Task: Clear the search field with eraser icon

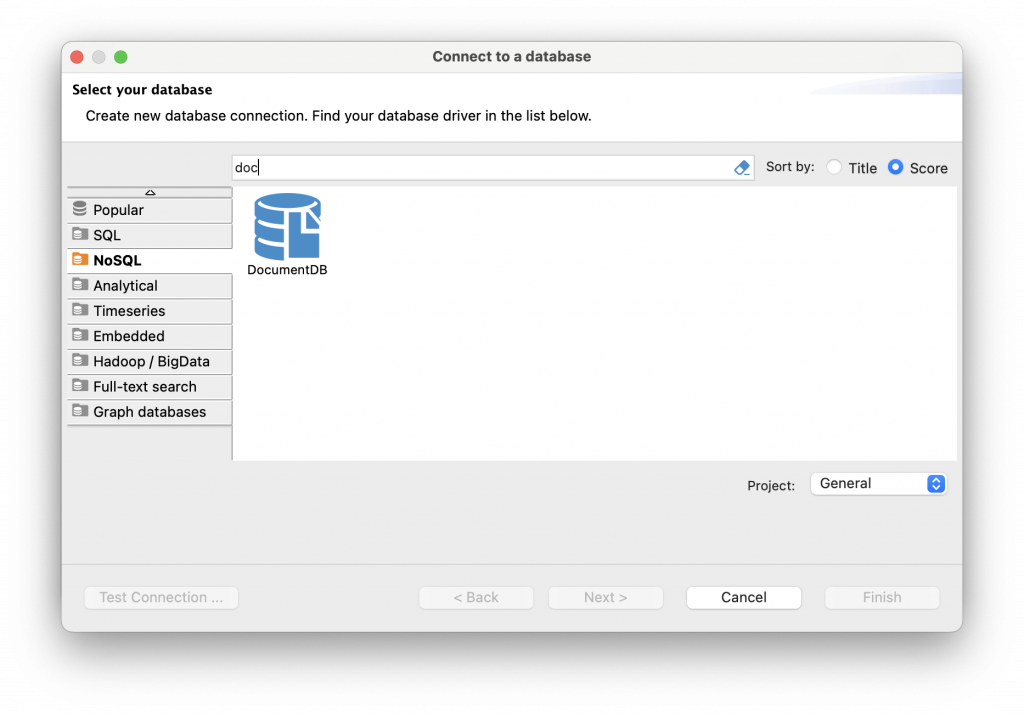Action: tap(742, 168)
